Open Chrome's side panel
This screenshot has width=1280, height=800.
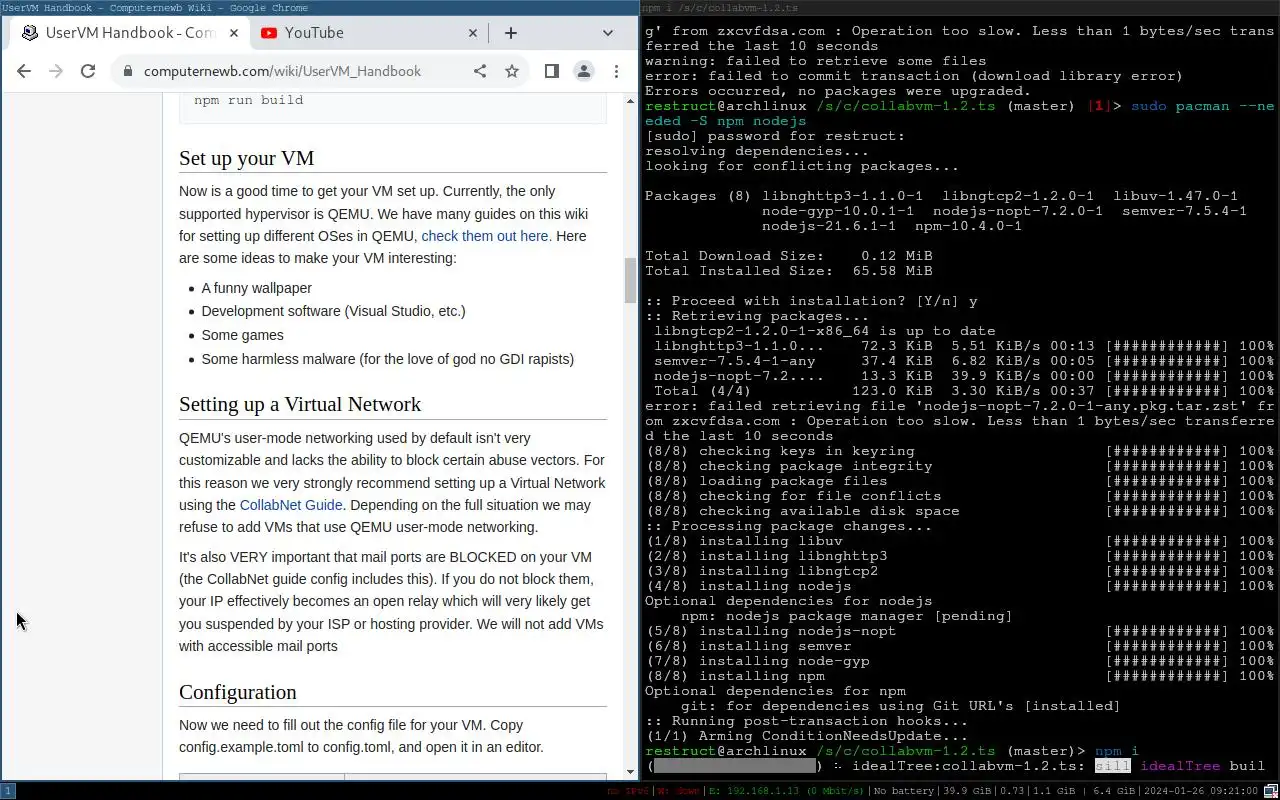pos(551,71)
